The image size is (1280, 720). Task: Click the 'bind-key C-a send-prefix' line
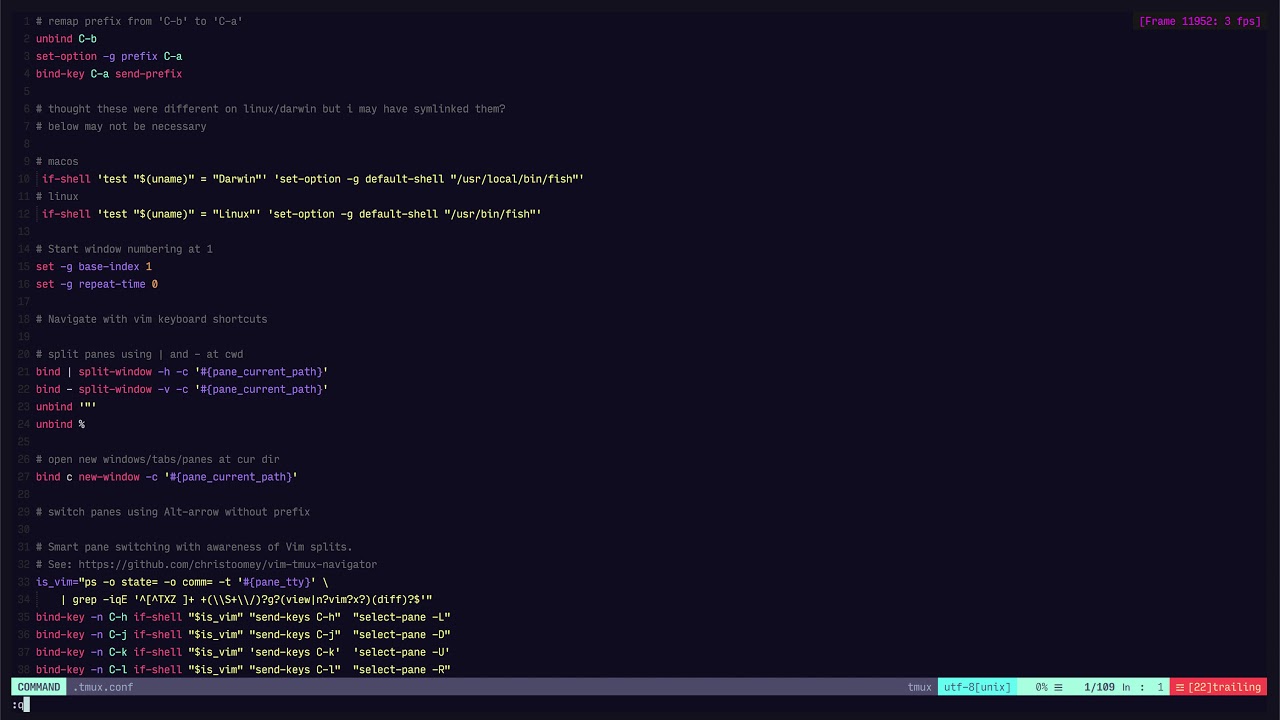(109, 74)
